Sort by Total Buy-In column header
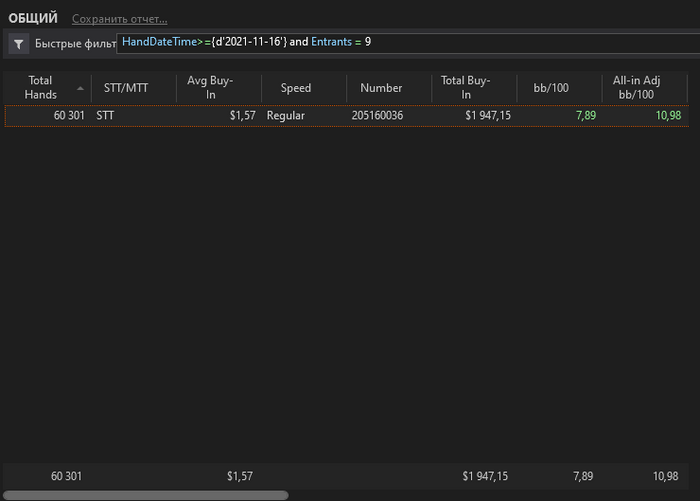 coord(466,88)
